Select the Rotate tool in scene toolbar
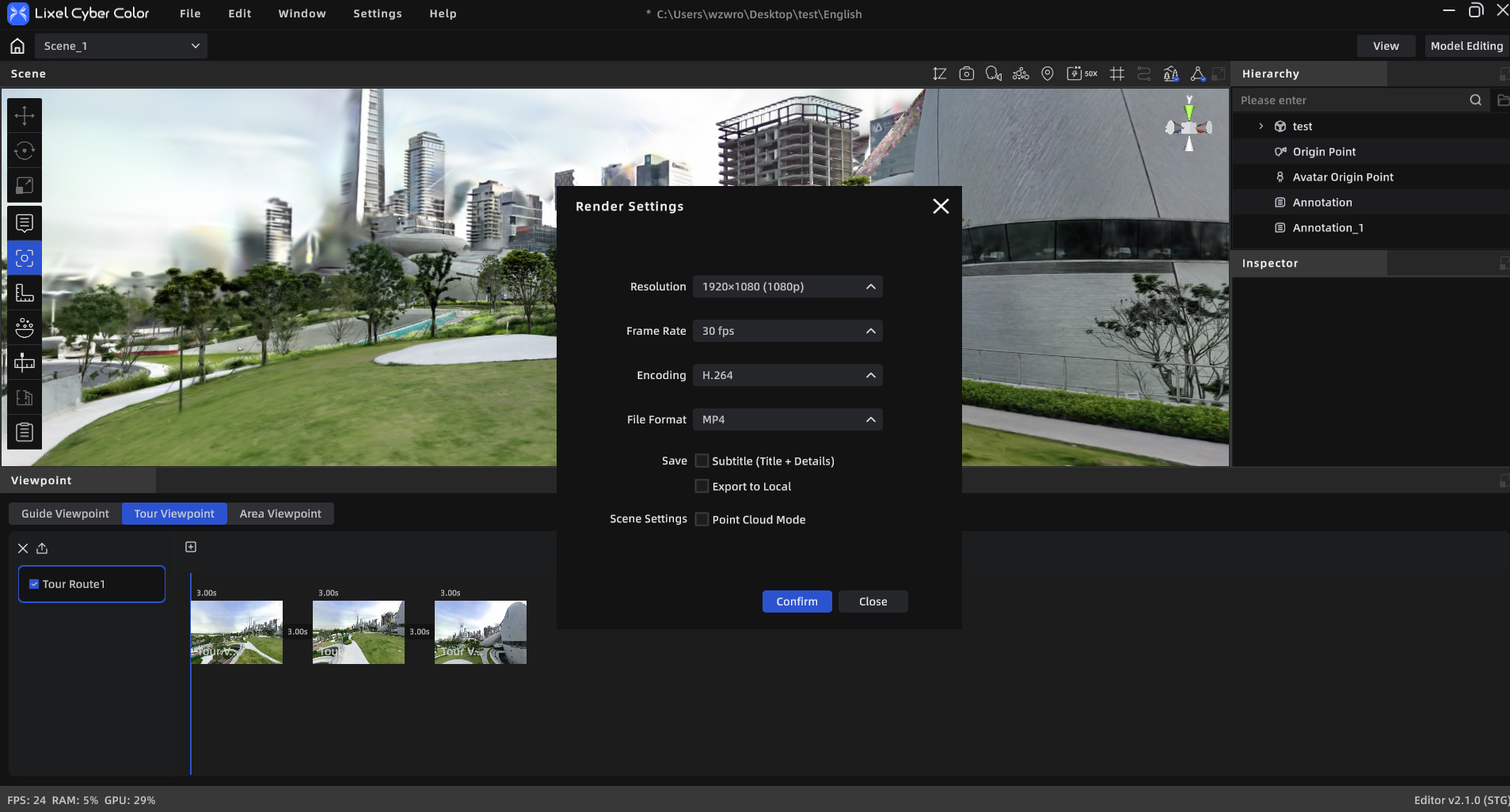1510x812 pixels. pyautogui.click(x=25, y=150)
